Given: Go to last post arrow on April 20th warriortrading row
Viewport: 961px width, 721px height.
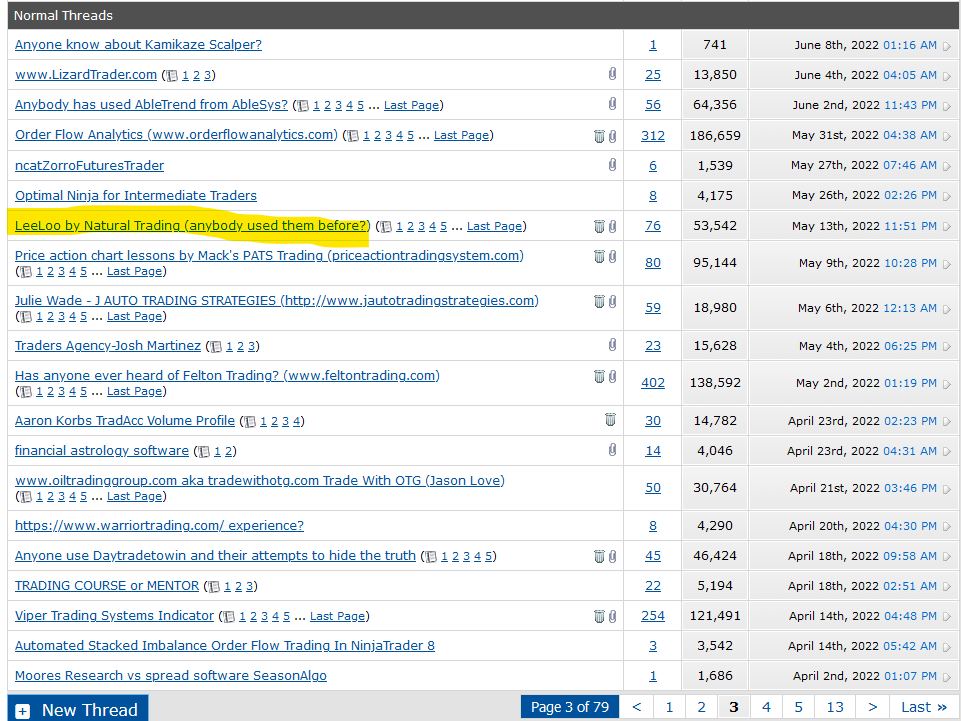Looking at the screenshot, I should (x=947, y=527).
